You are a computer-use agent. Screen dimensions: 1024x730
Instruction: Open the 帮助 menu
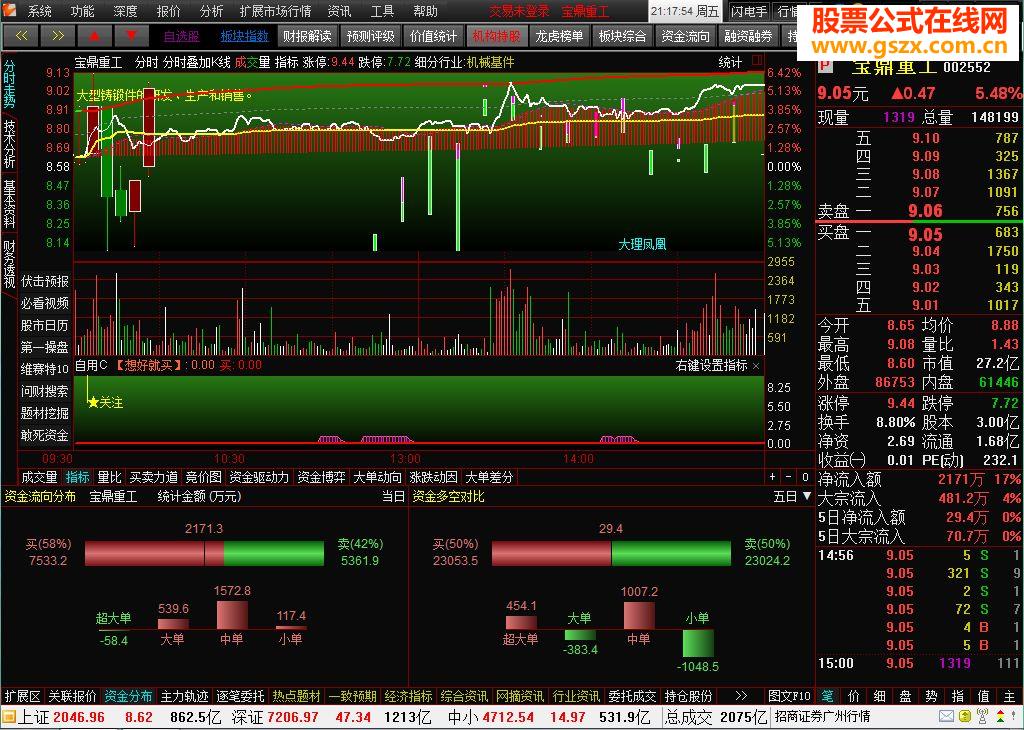click(425, 11)
